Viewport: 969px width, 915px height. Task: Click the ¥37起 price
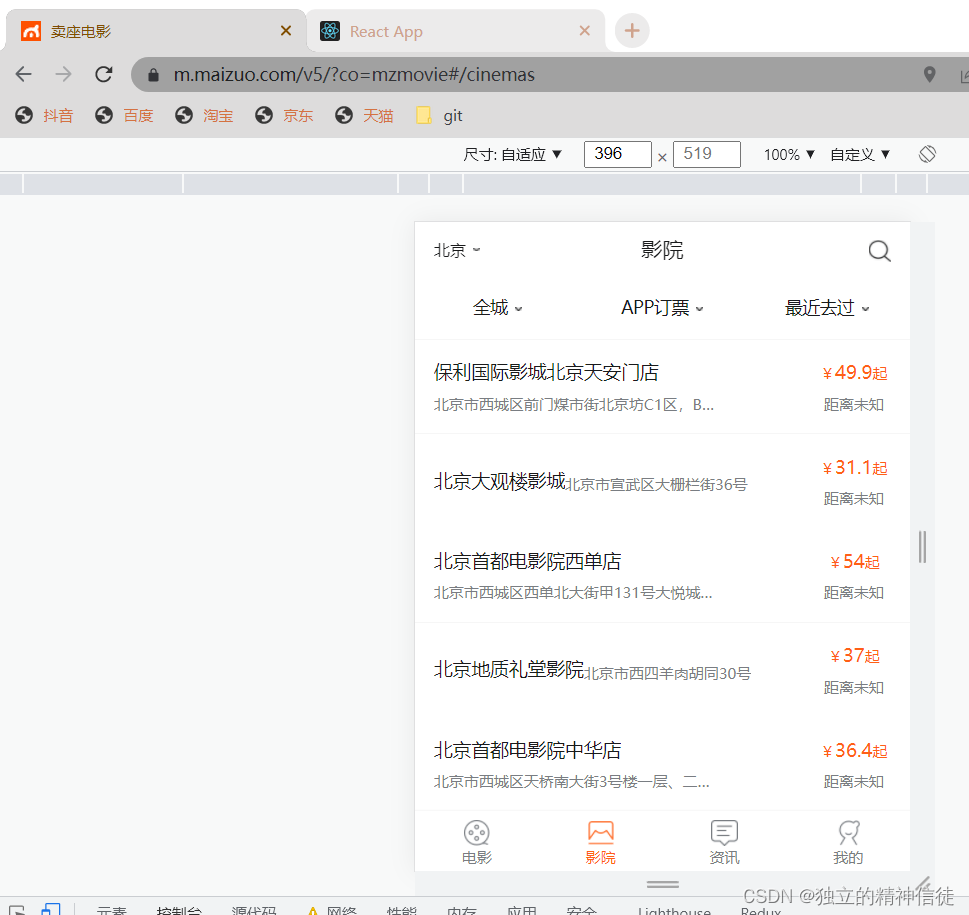855,656
